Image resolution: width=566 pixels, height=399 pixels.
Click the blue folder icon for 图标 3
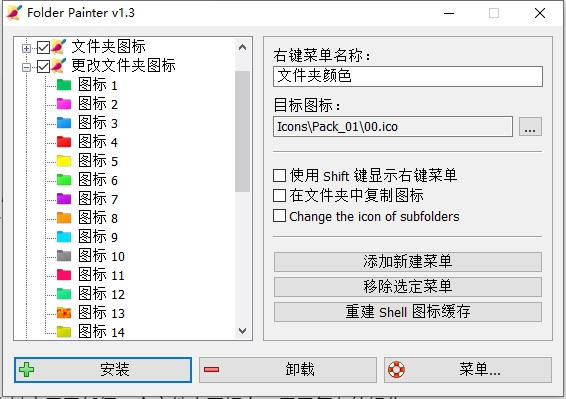64,123
